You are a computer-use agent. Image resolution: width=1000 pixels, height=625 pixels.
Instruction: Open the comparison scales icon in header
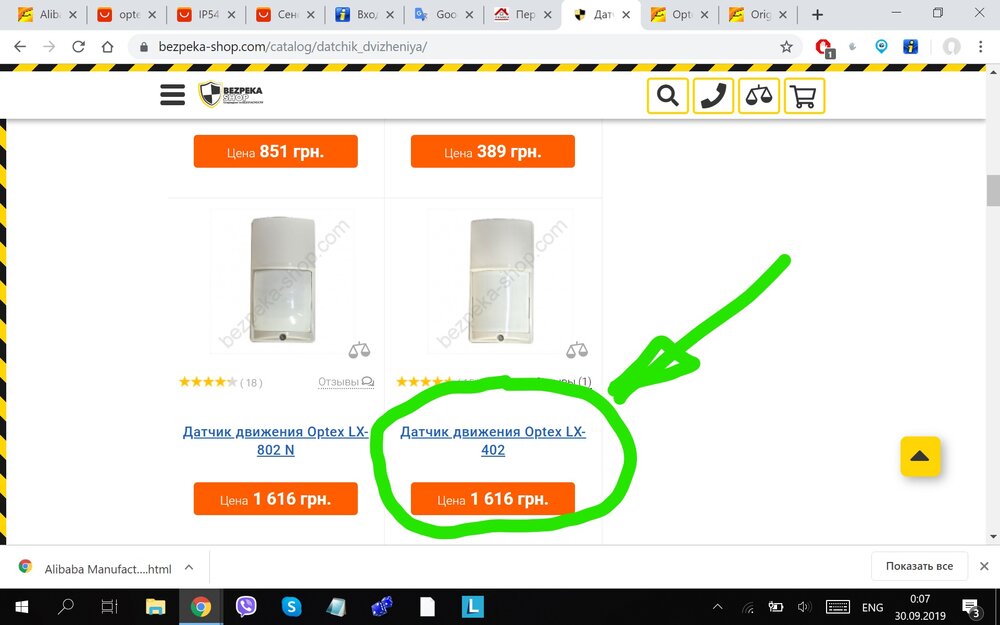point(758,96)
